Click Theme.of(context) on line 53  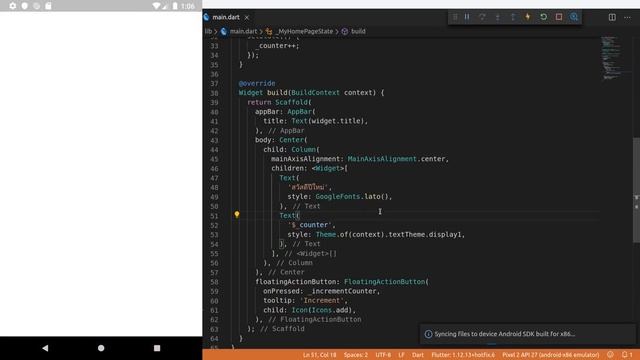350,234
